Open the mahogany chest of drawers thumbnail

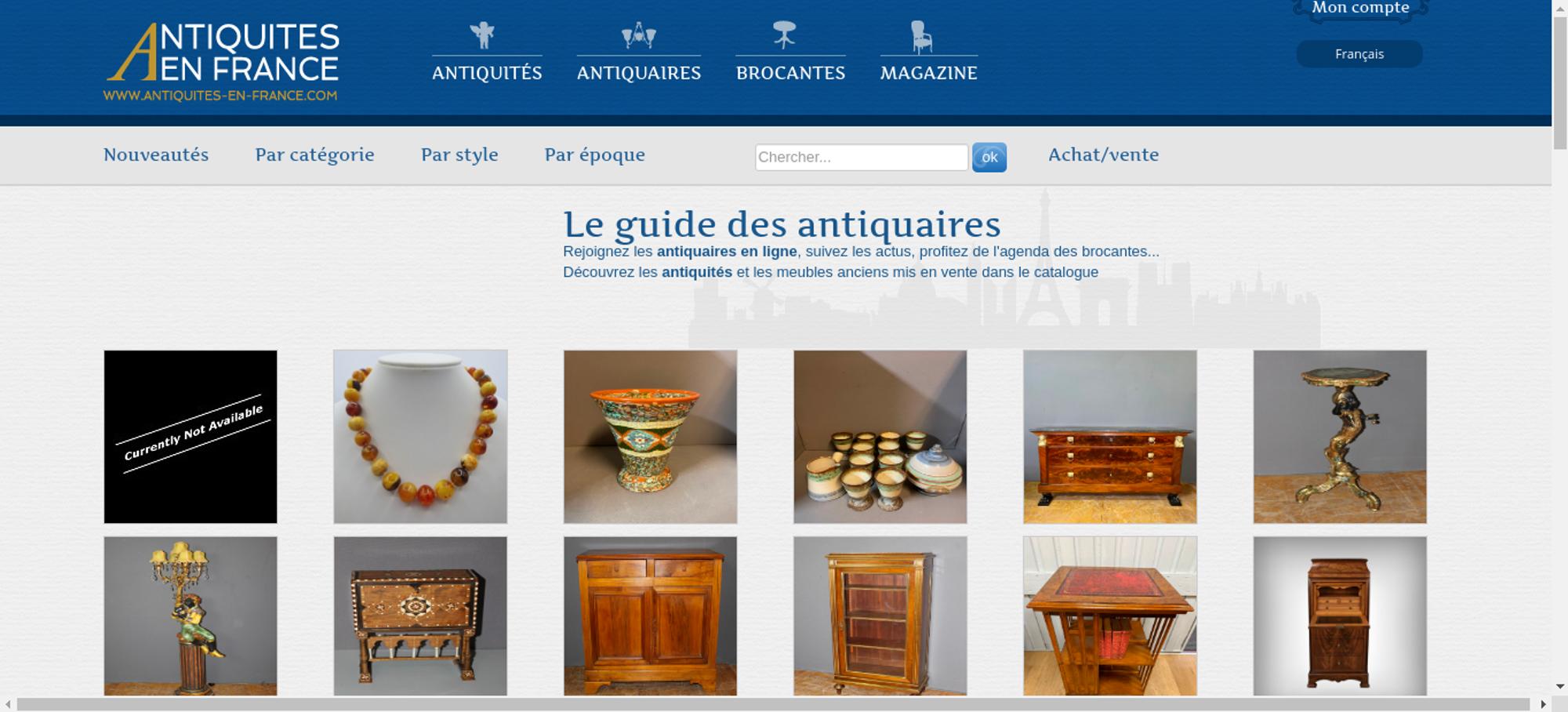1110,437
